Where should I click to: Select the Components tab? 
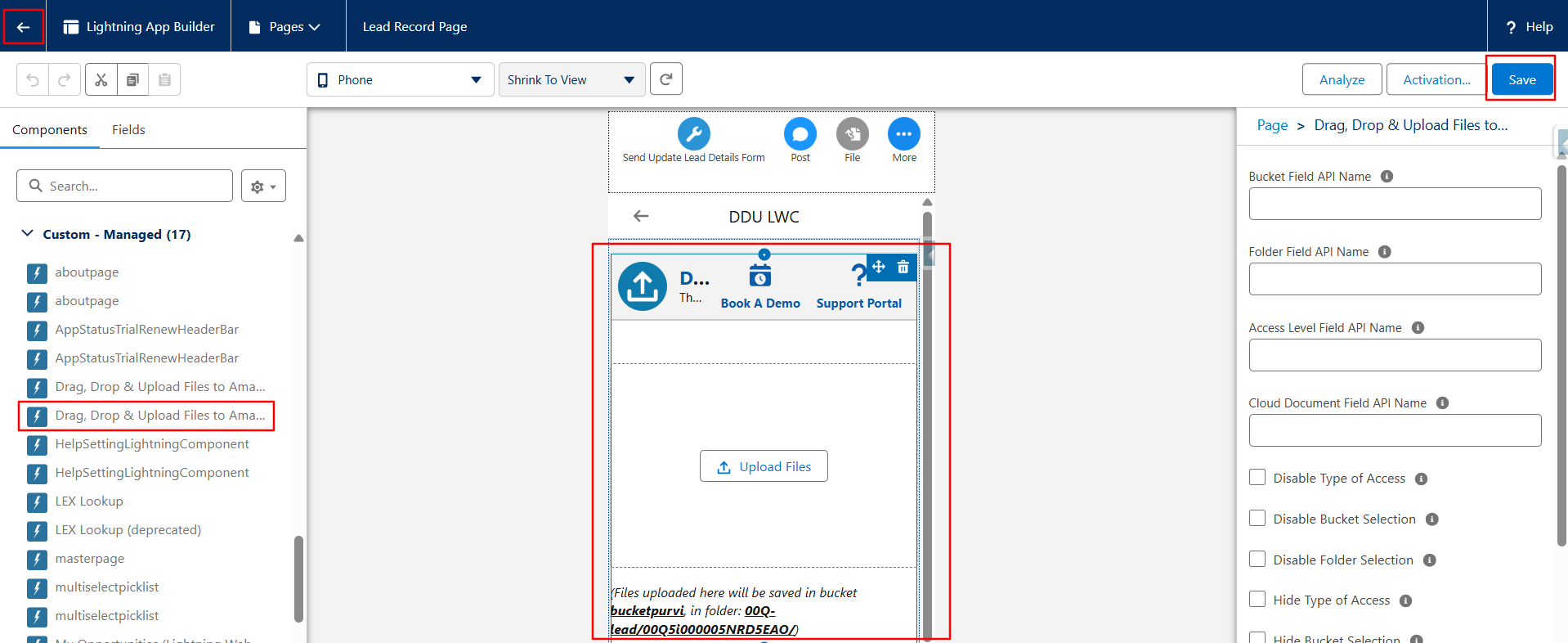[x=50, y=129]
